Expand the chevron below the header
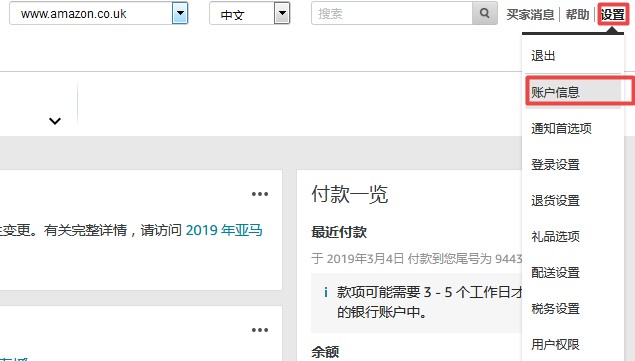 pos(55,121)
